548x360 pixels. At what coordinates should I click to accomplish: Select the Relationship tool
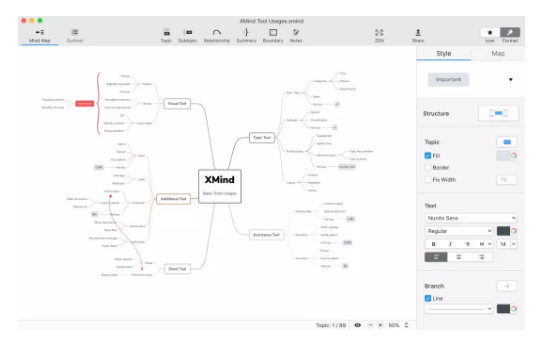[x=217, y=36]
